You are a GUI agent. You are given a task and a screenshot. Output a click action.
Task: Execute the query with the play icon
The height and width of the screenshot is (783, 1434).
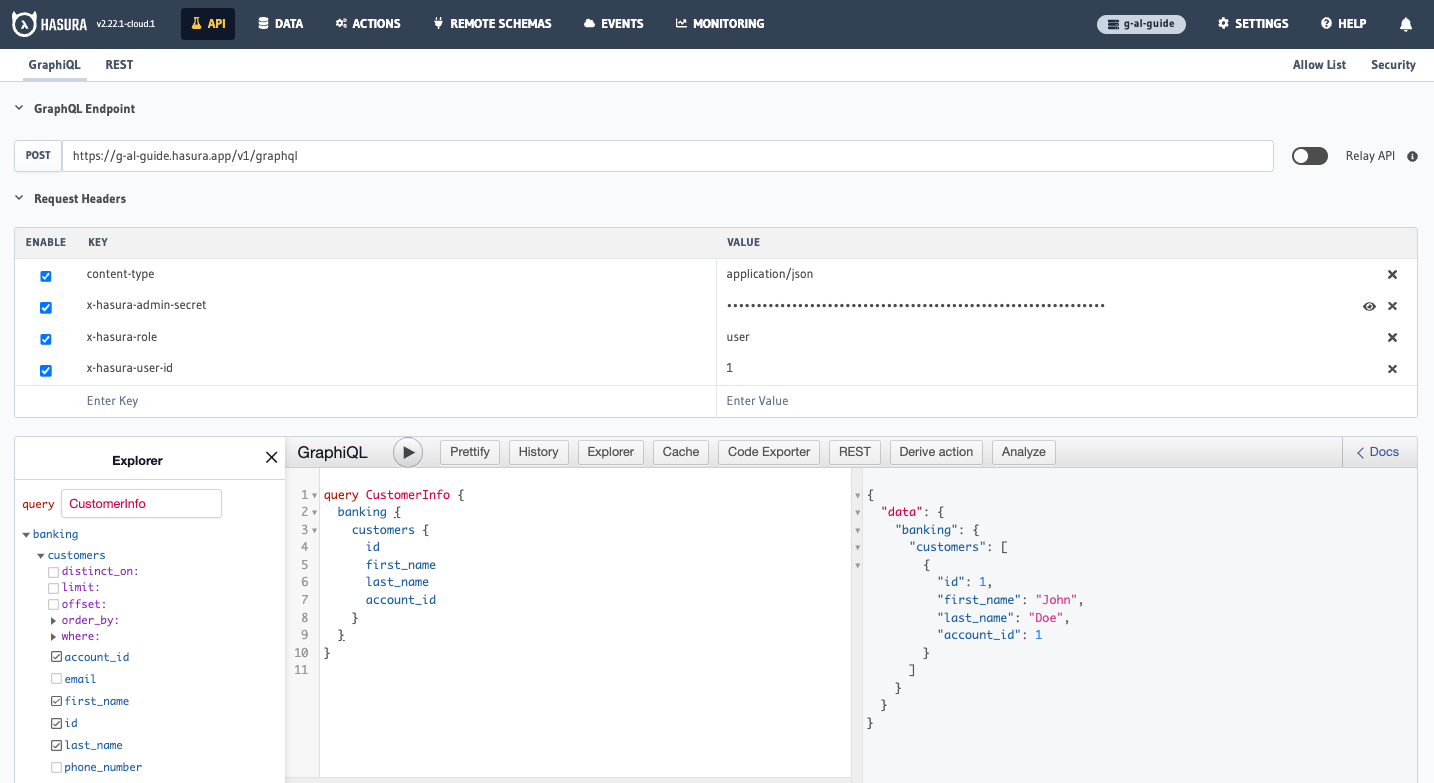point(407,452)
